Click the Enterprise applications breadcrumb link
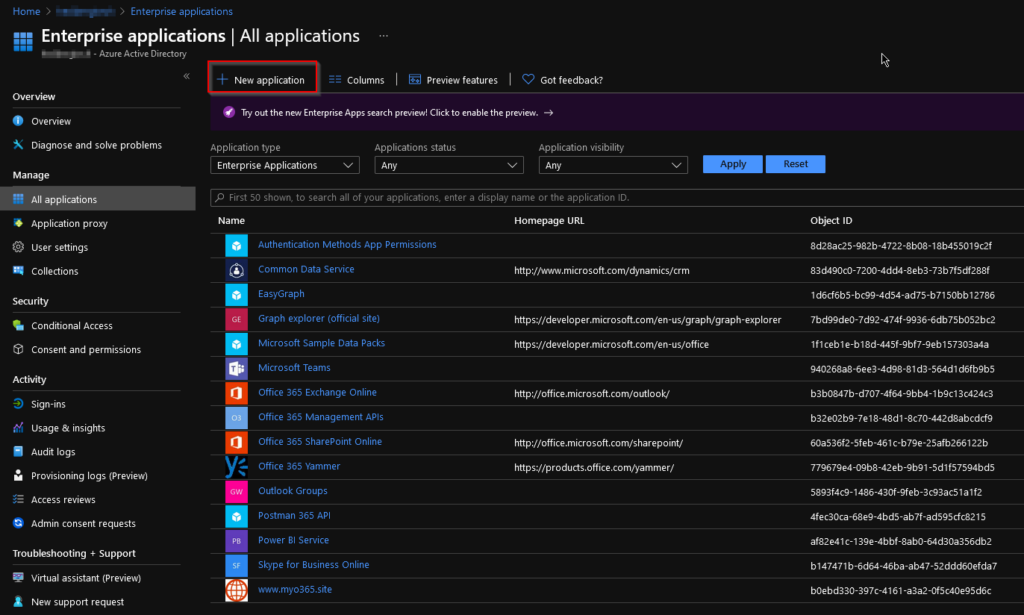Viewport: 1024px width, 615px height. tap(182, 11)
